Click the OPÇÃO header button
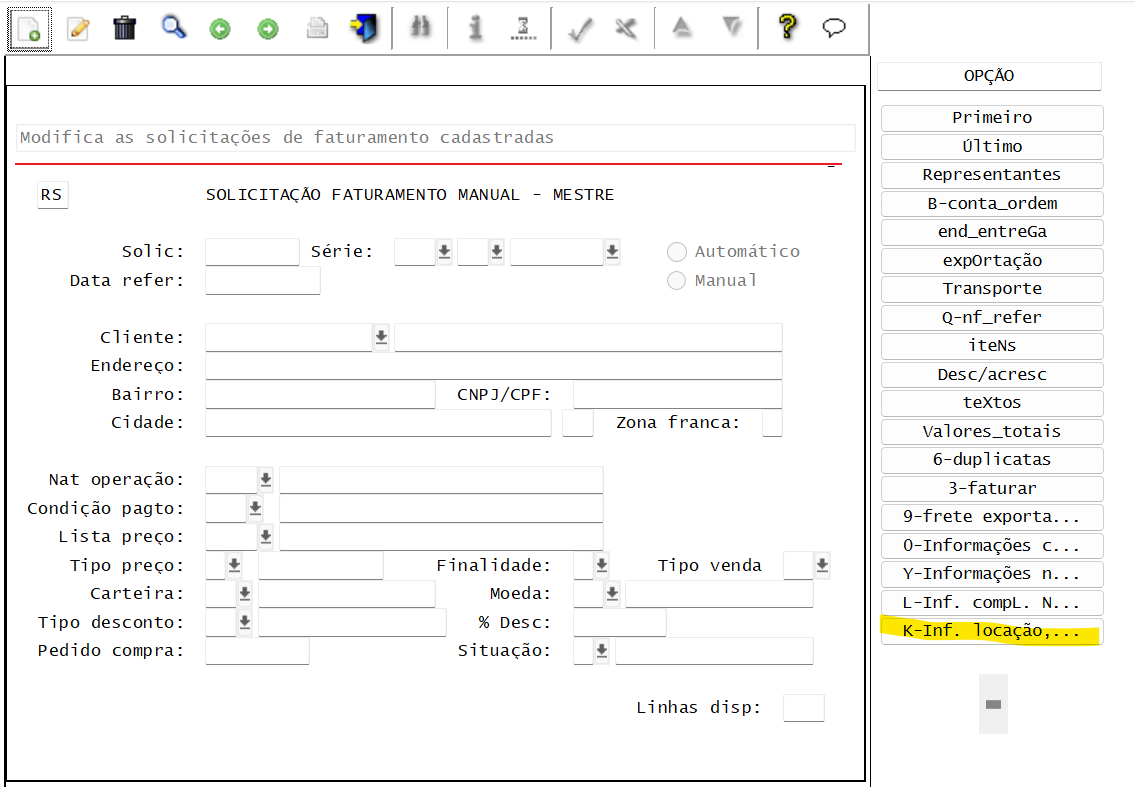The height and width of the screenshot is (787, 1135). [990, 76]
